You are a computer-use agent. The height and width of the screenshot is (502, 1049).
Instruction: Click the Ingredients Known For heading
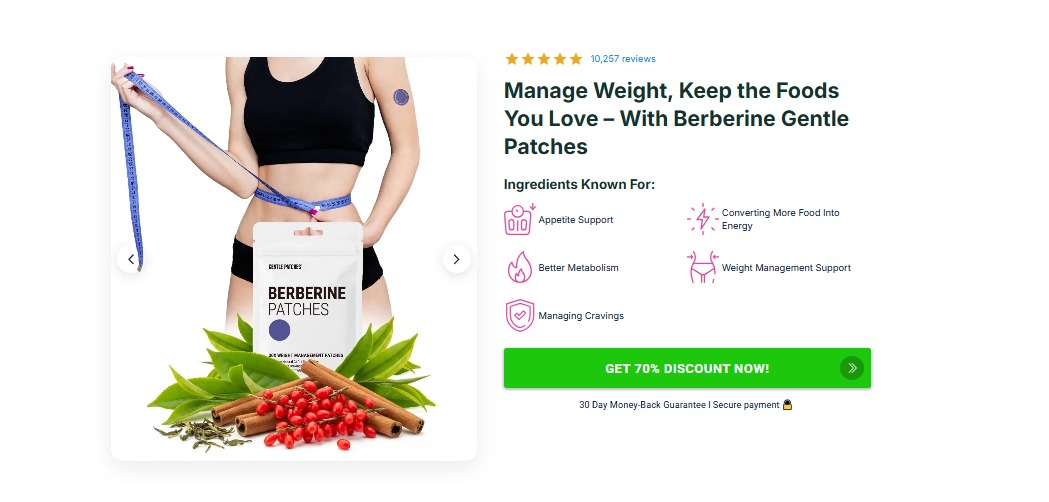(579, 185)
